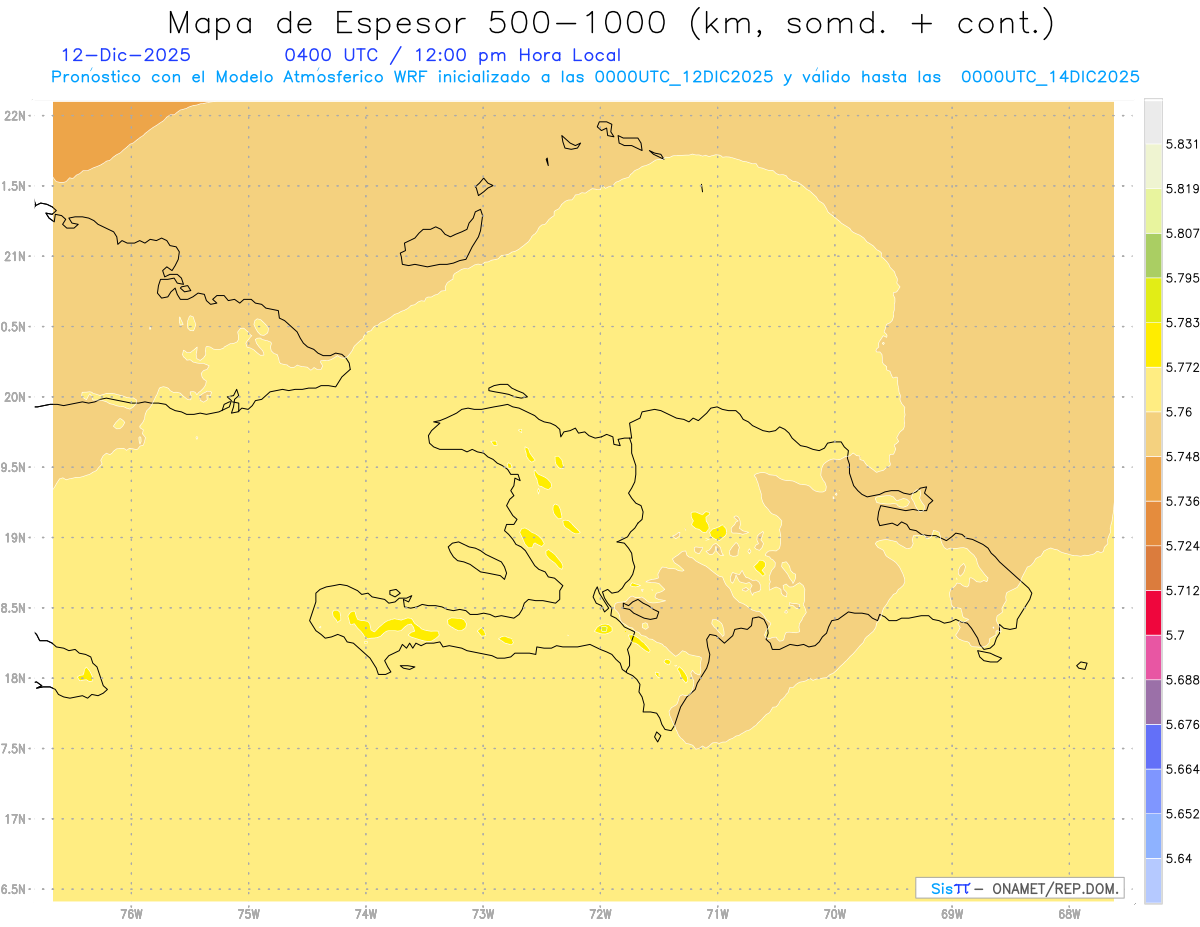Viewport: 1200px width, 927px height.
Task: Click the 20N latitude axis label
Action: click(x=15, y=397)
